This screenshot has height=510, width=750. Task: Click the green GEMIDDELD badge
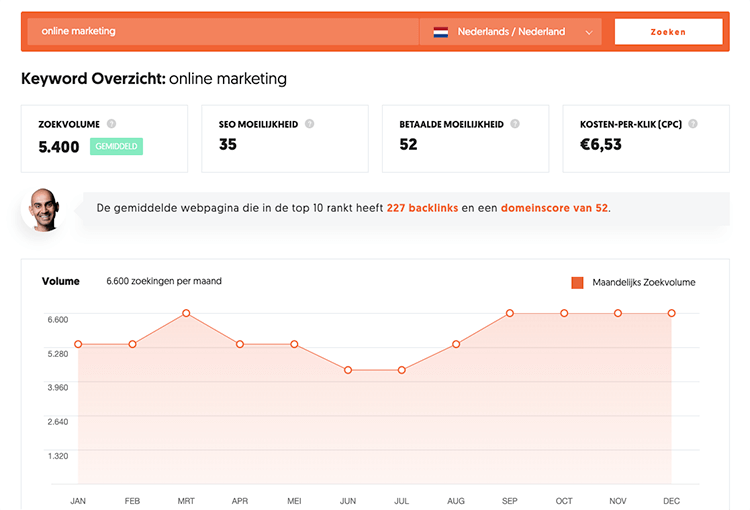[x=117, y=146]
